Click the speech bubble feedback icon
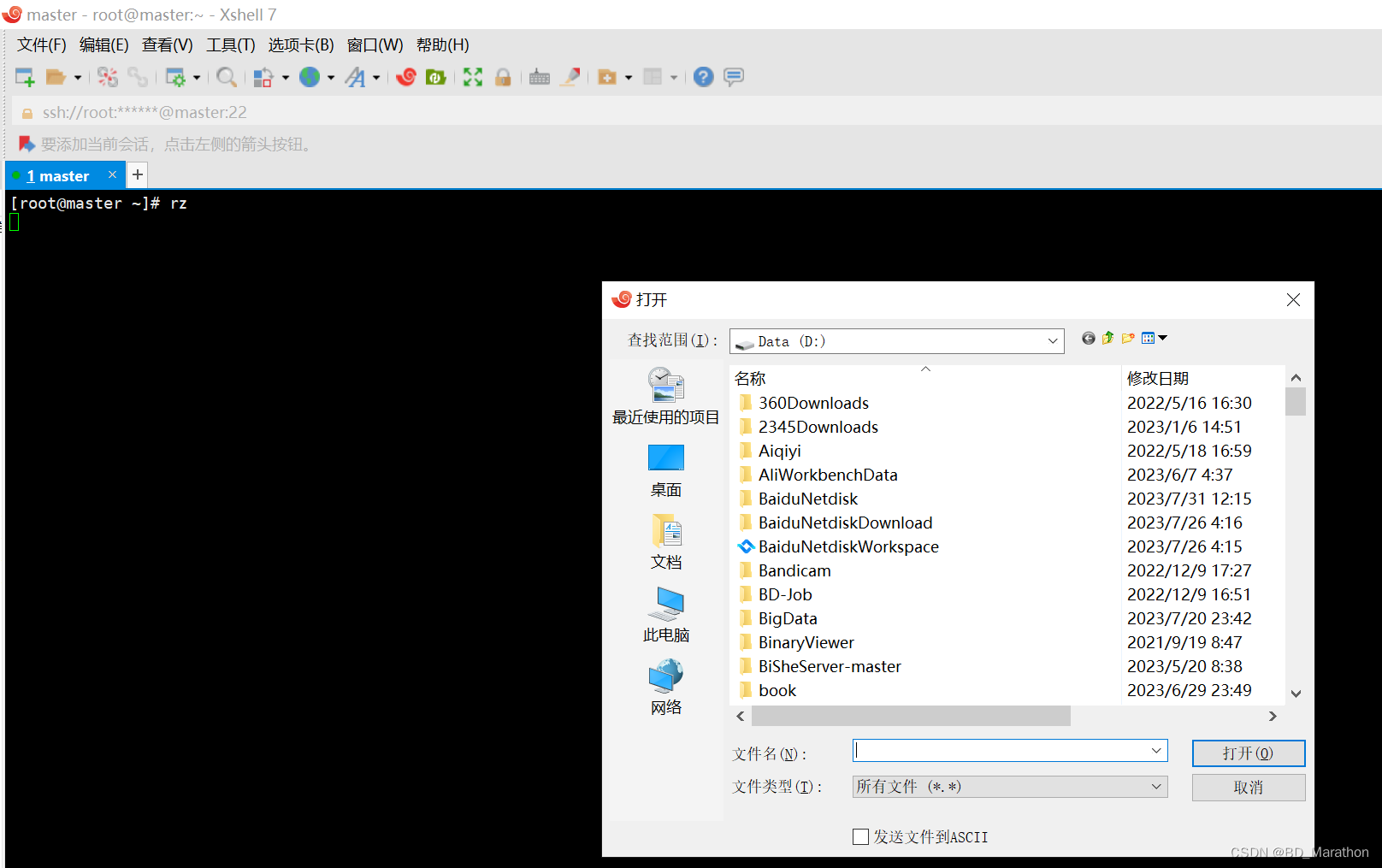Image resolution: width=1382 pixels, height=868 pixels. (734, 77)
